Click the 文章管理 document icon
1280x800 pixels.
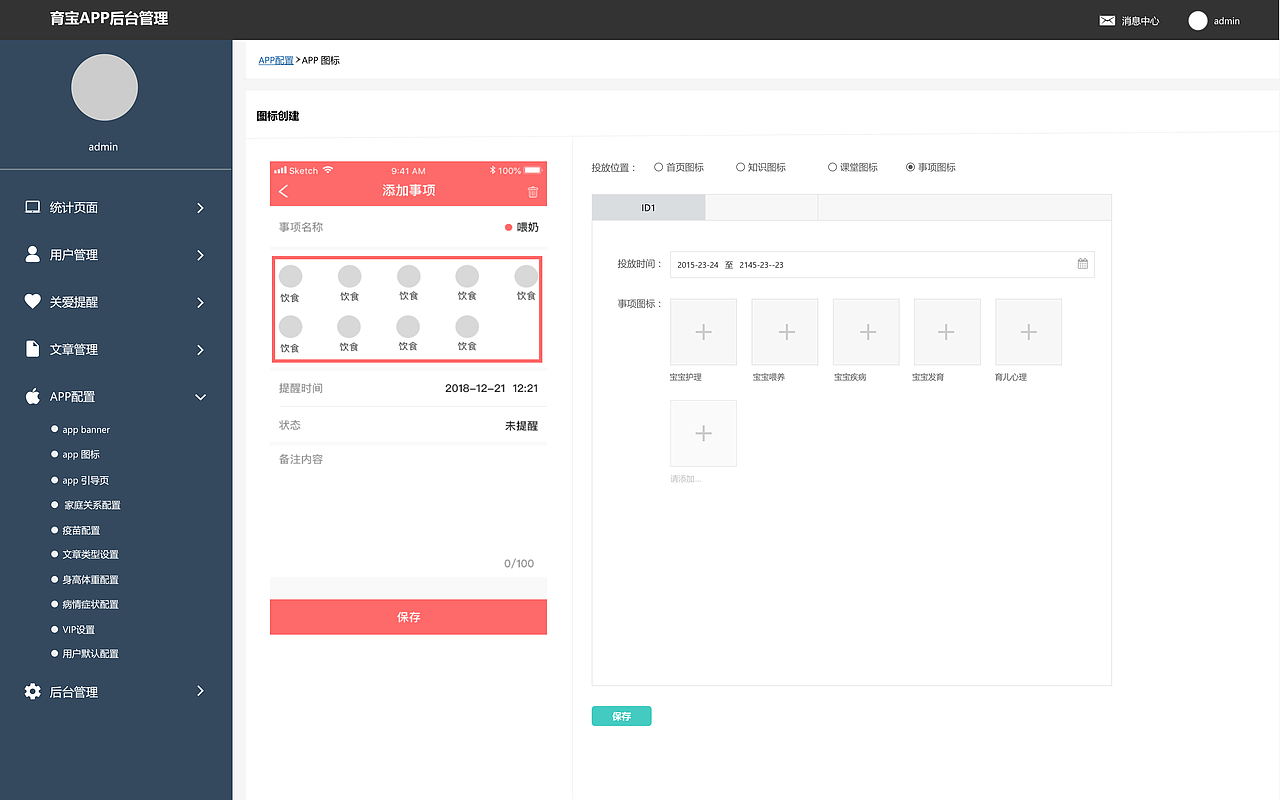pos(32,349)
